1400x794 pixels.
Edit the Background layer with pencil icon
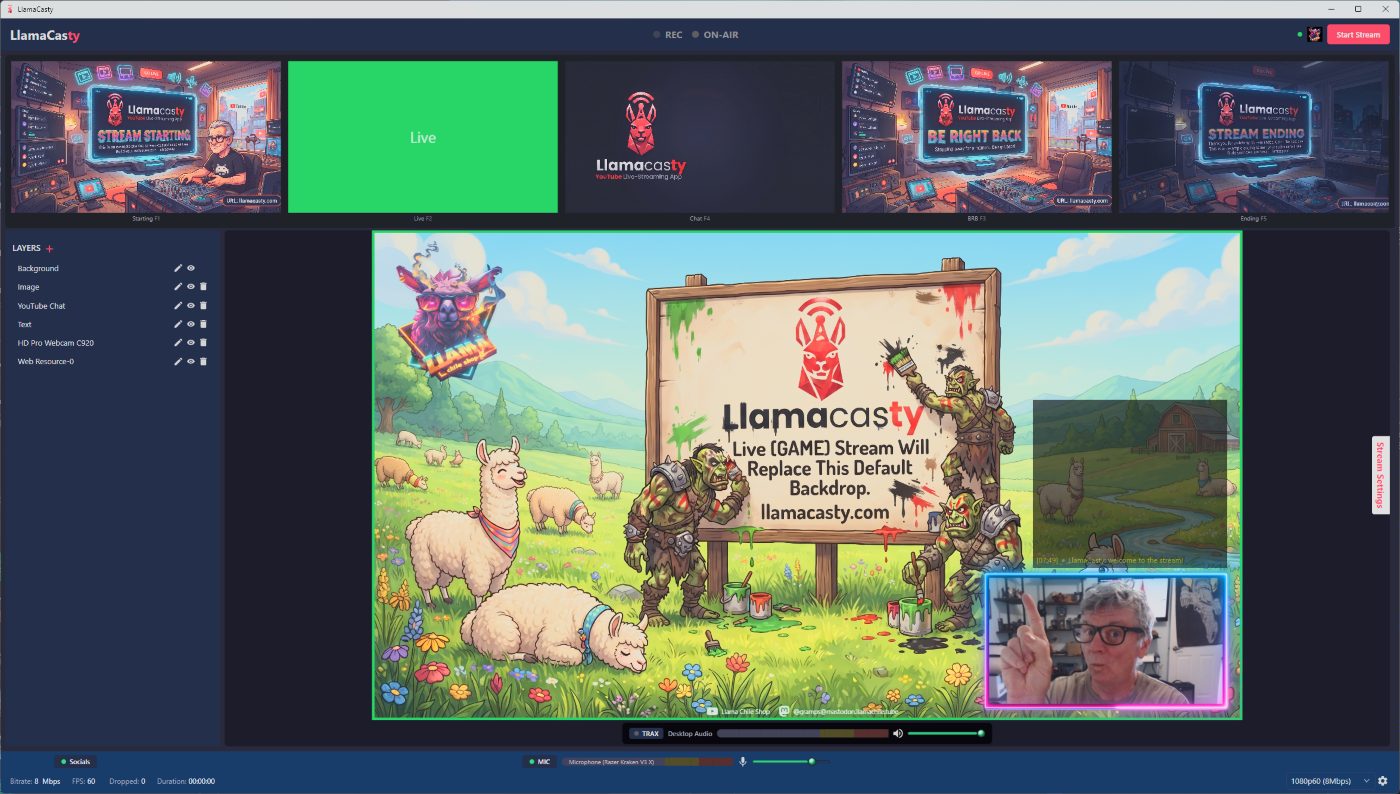pos(178,268)
